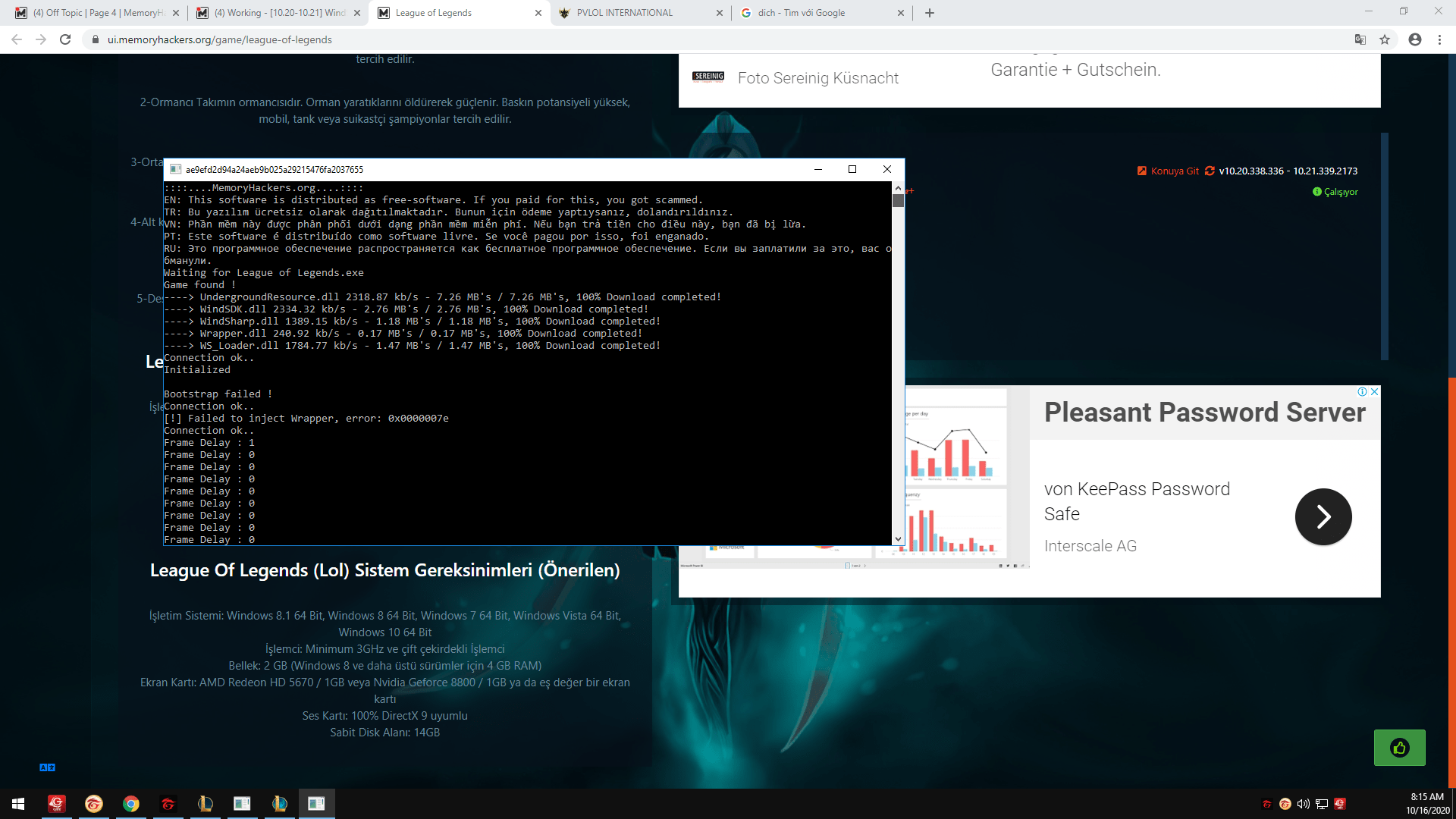
Task: Click the green Çalışıyor info icon
Action: (x=1317, y=192)
